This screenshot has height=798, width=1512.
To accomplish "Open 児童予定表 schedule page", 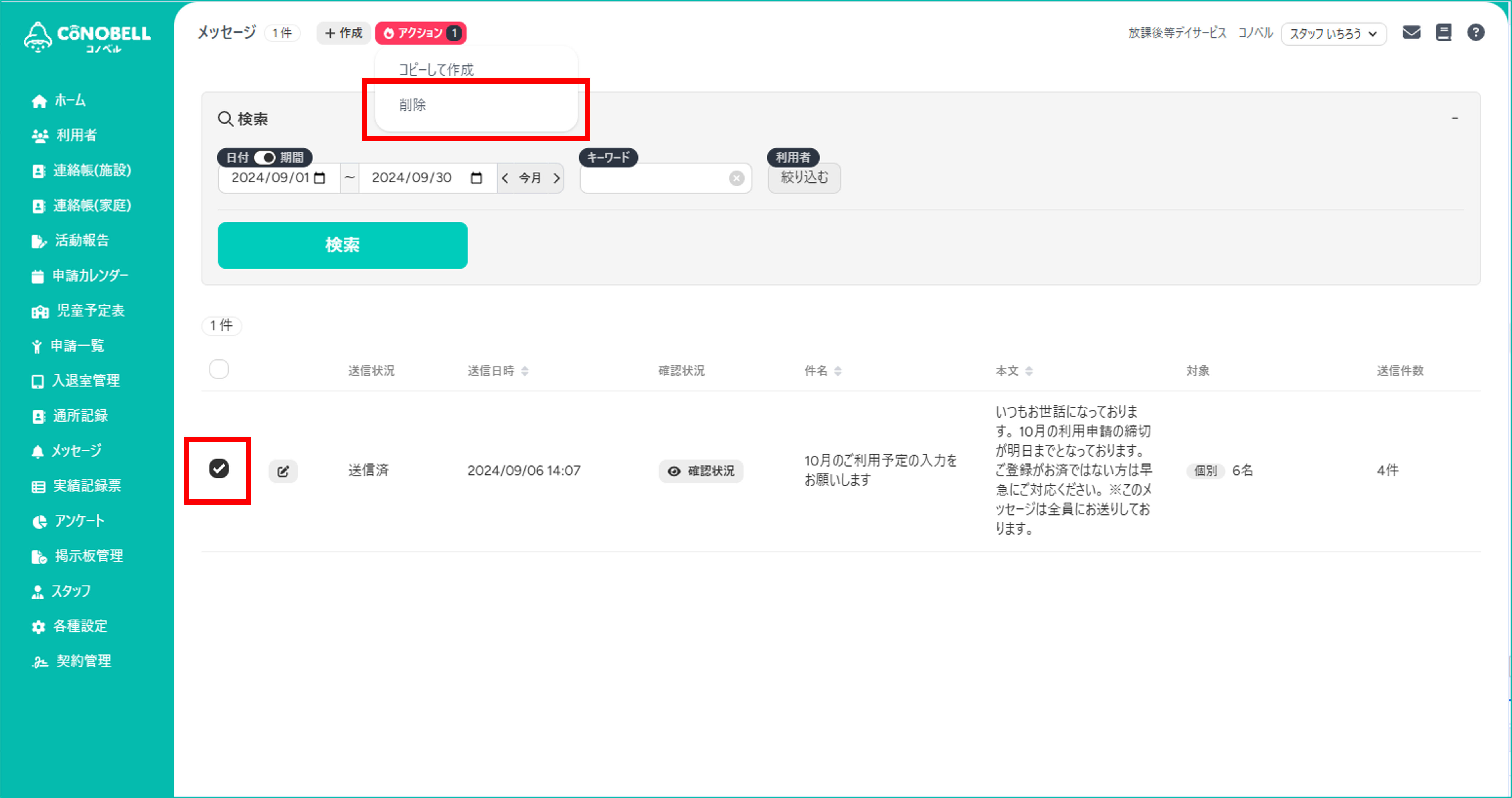I will tap(78, 311).
